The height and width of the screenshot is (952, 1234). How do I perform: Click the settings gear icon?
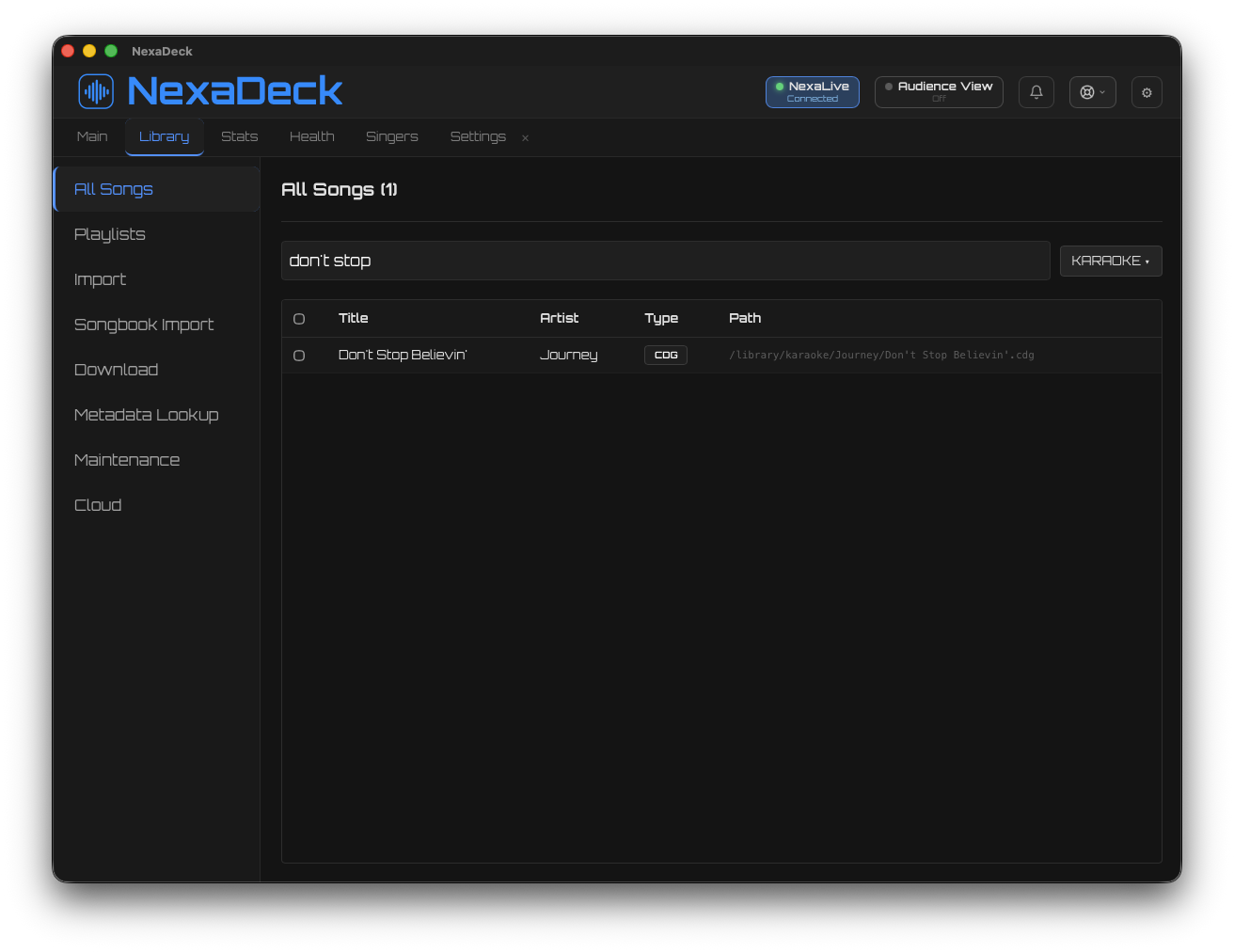[1146, 92]
